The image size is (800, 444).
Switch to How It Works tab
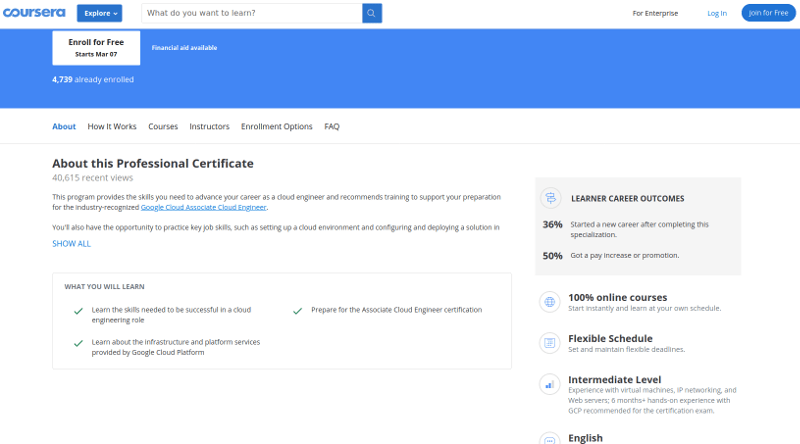112,127
